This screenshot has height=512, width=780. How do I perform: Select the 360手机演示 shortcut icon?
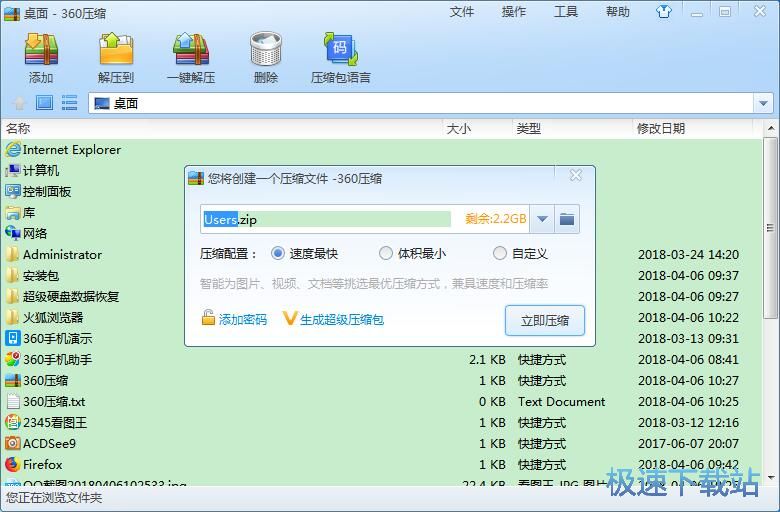13,338
